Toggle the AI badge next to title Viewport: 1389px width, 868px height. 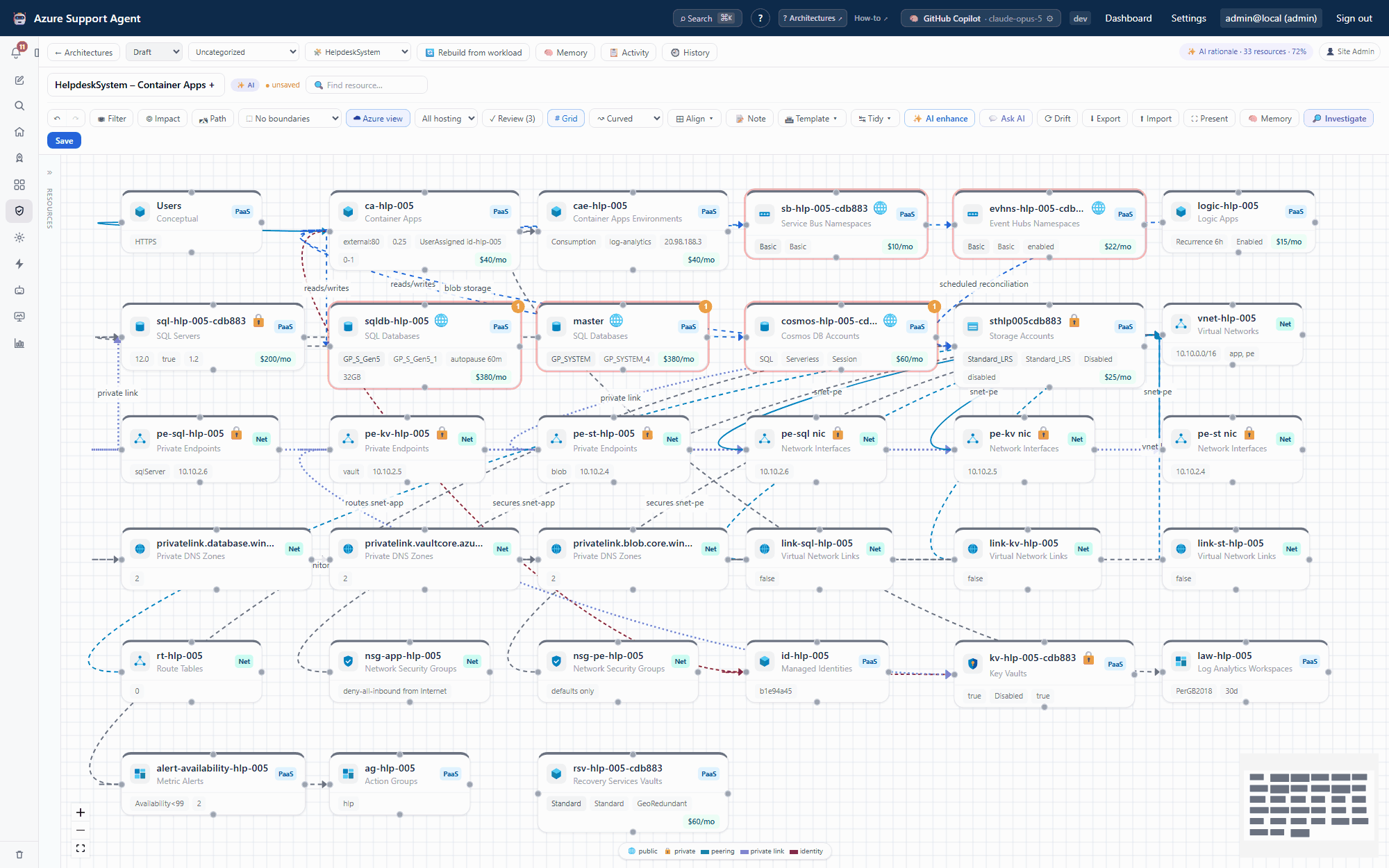pos(246,85)
